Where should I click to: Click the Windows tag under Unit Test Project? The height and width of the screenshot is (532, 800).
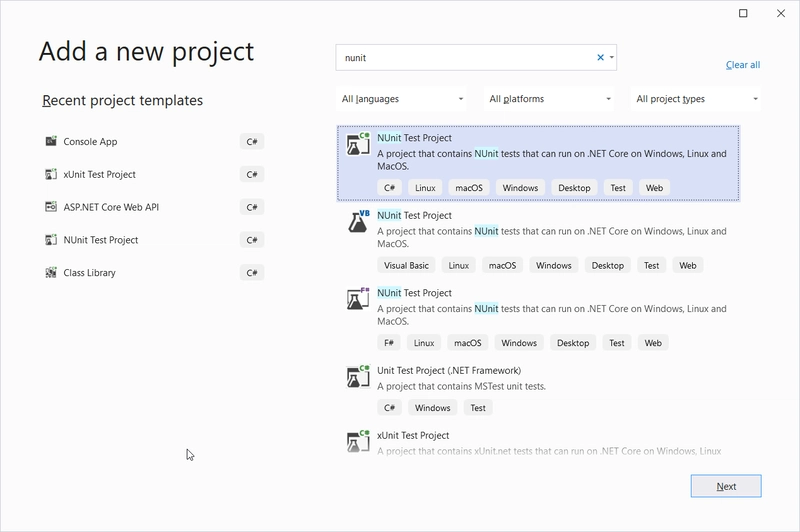pos(433,408)
